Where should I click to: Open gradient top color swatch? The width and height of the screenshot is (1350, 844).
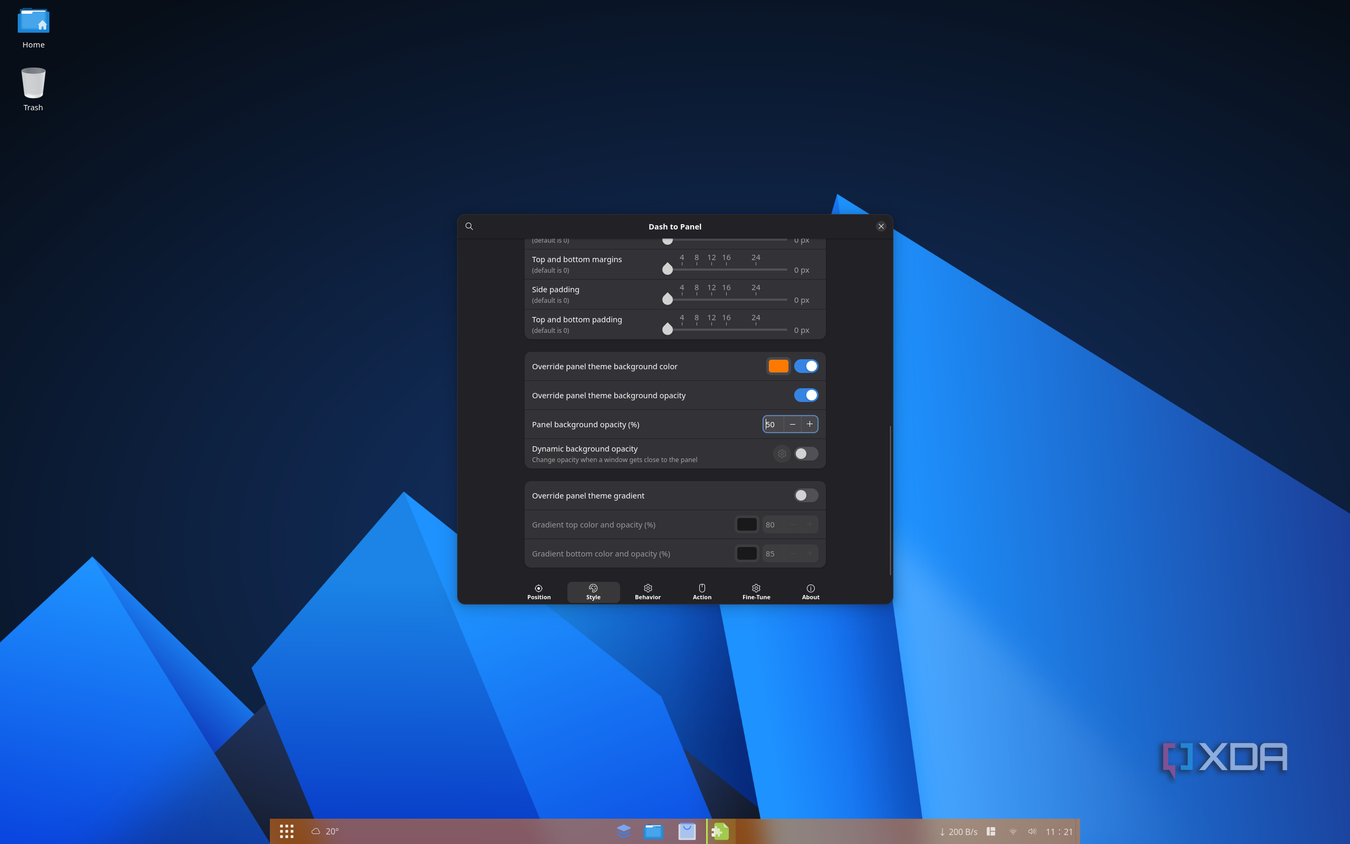(746, 524)
